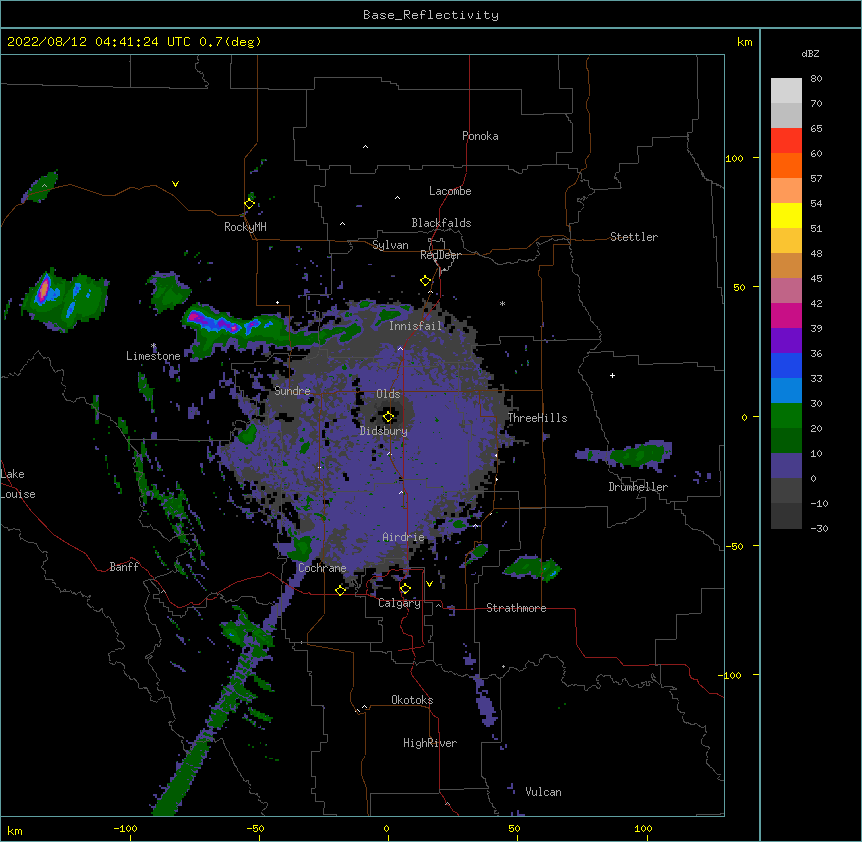Pick the dark gray -30 to -10 legend swatch

click(786, 516)
